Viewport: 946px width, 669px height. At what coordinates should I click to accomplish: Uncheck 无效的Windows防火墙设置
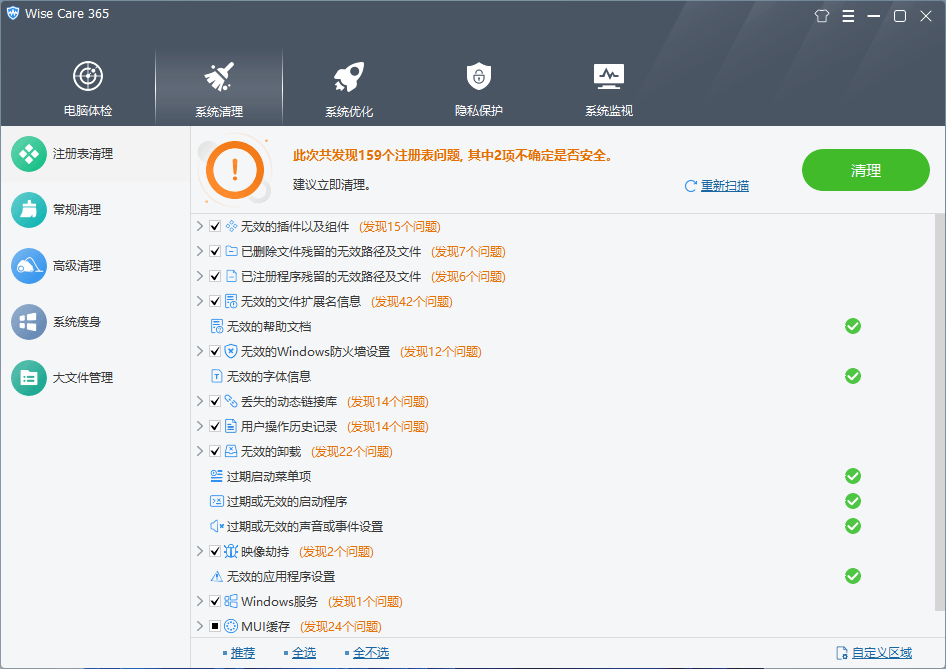click(214, 351)
